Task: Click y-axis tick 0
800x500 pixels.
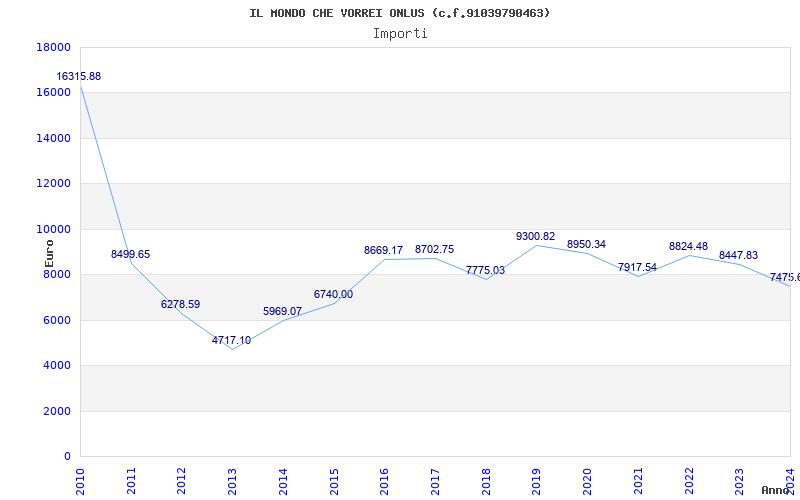Action: pos(67,457)
